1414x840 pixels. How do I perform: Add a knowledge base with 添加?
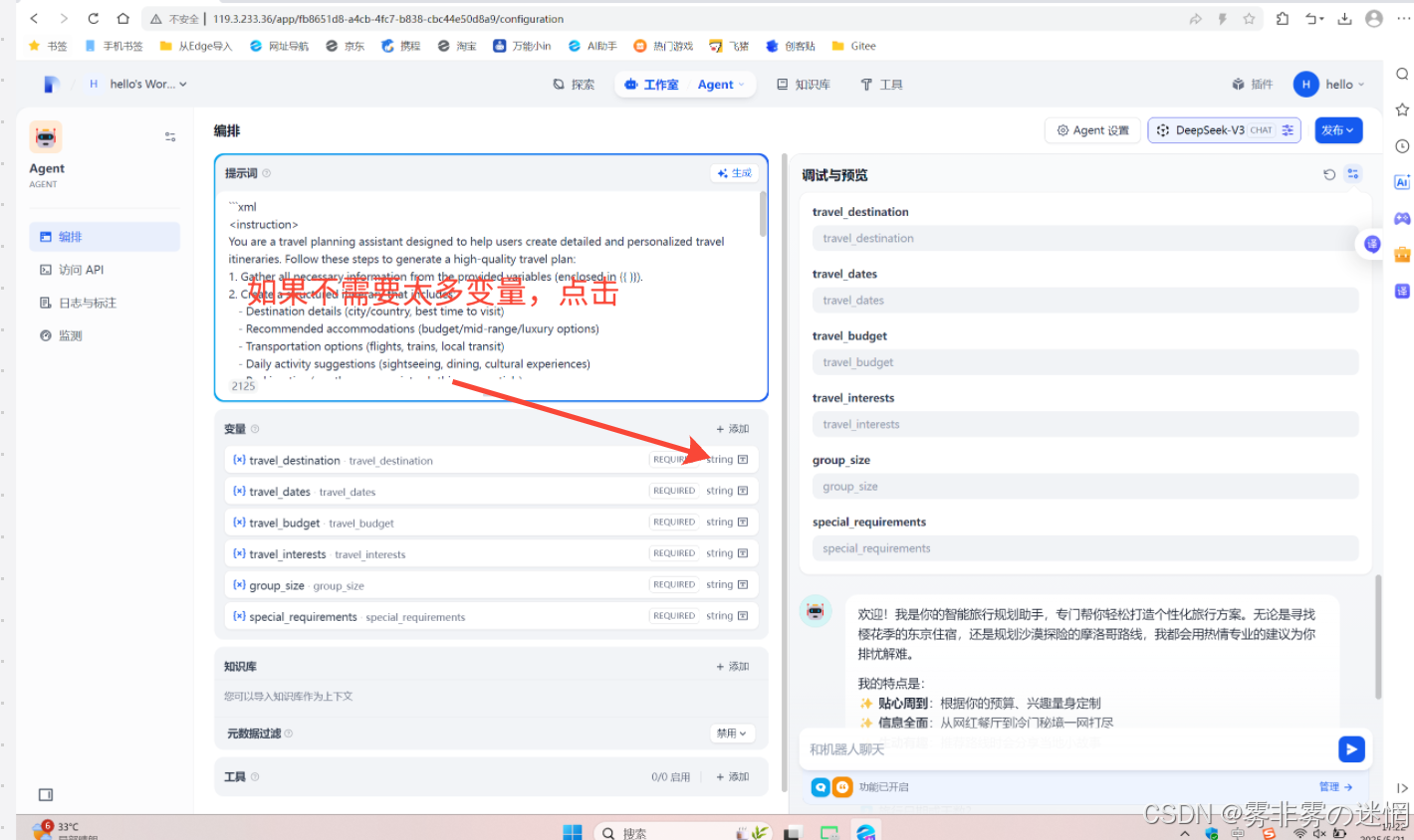click(x=732, y=667)
